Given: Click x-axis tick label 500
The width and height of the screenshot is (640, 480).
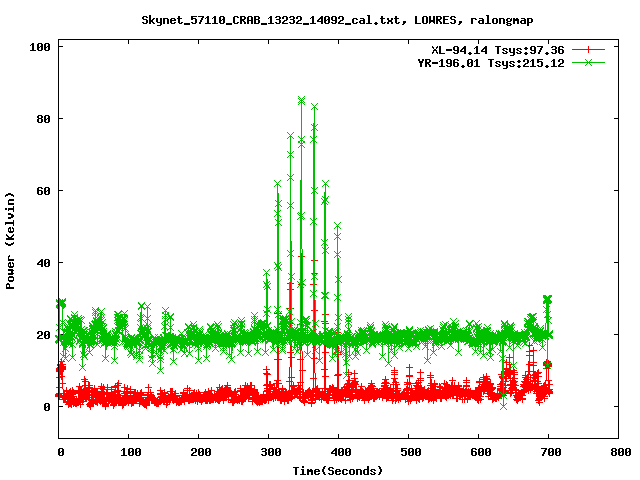Looking at the screenshot, I should coord(411,452).
